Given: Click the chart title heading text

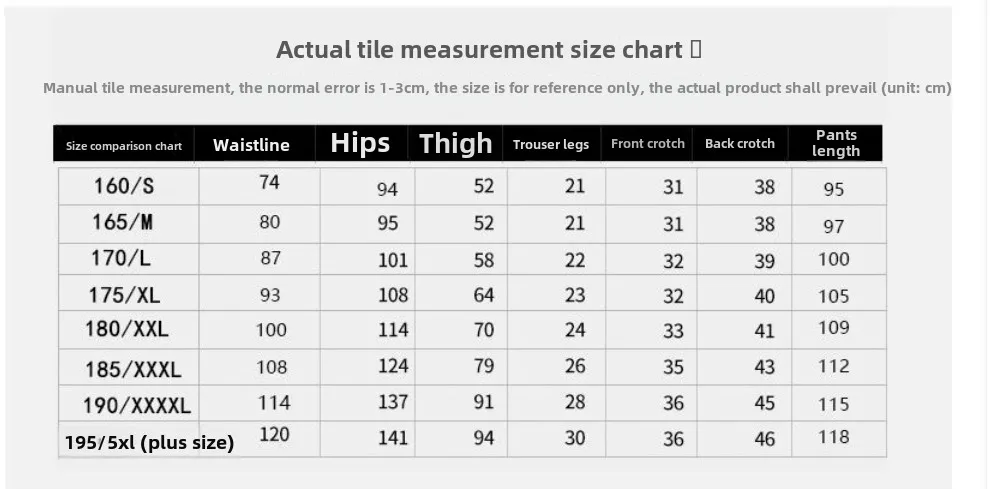Looking at the screenshot, I should click(x=489, y=49).
